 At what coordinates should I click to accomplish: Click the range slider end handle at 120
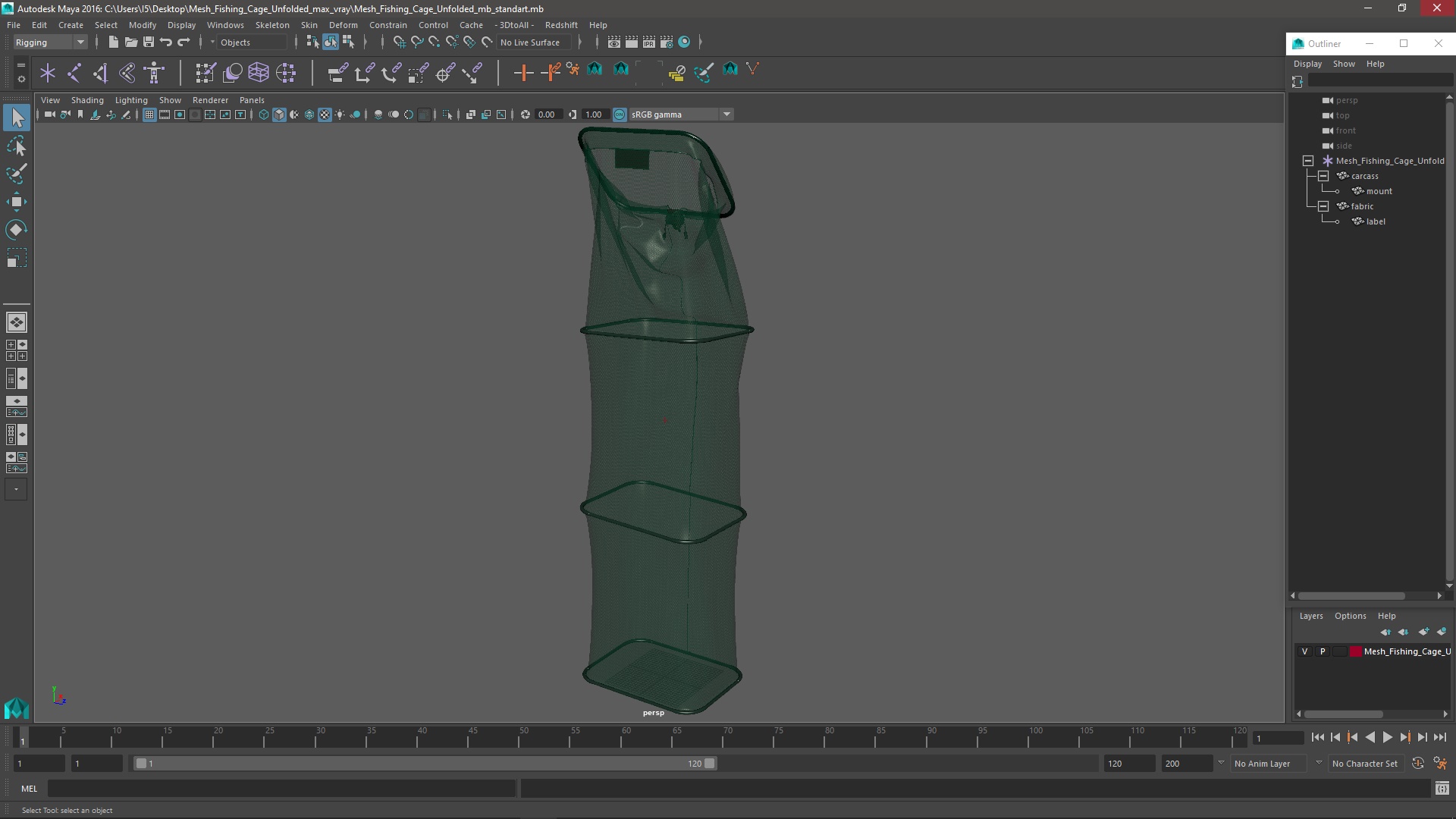click(710, 764)
